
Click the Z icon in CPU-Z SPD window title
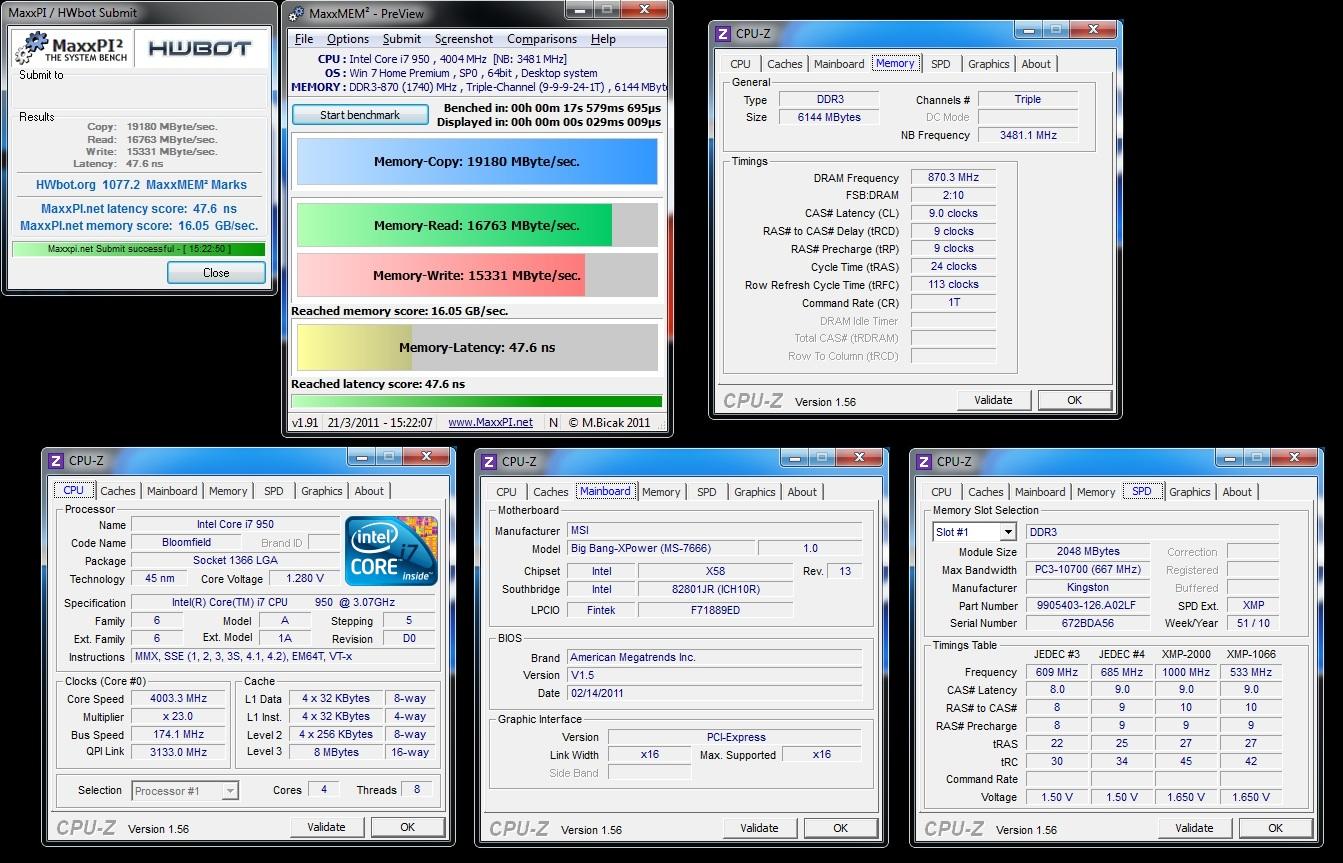coord(924,461)
